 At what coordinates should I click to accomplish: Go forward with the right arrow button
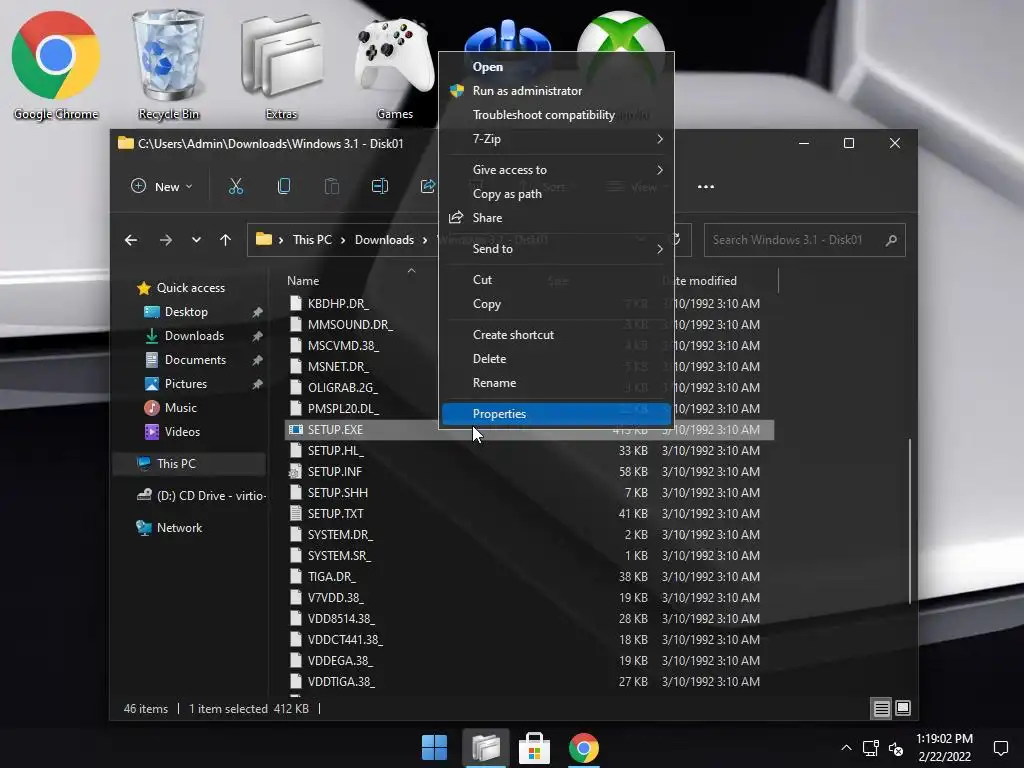point(166,240)
